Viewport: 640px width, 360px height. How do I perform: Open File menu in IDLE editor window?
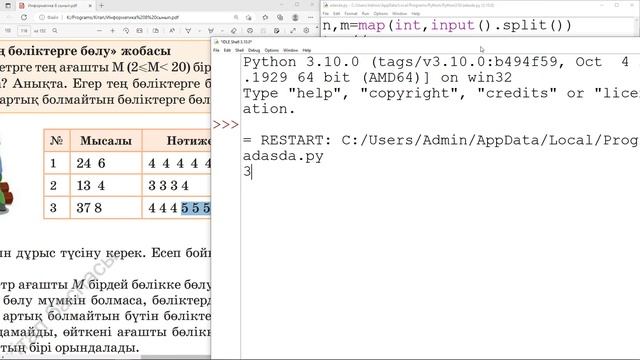326,13
